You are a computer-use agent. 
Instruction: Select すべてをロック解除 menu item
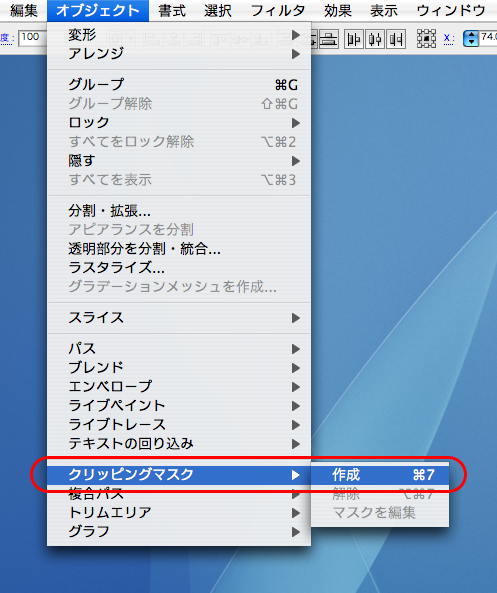tap(179, 141)
